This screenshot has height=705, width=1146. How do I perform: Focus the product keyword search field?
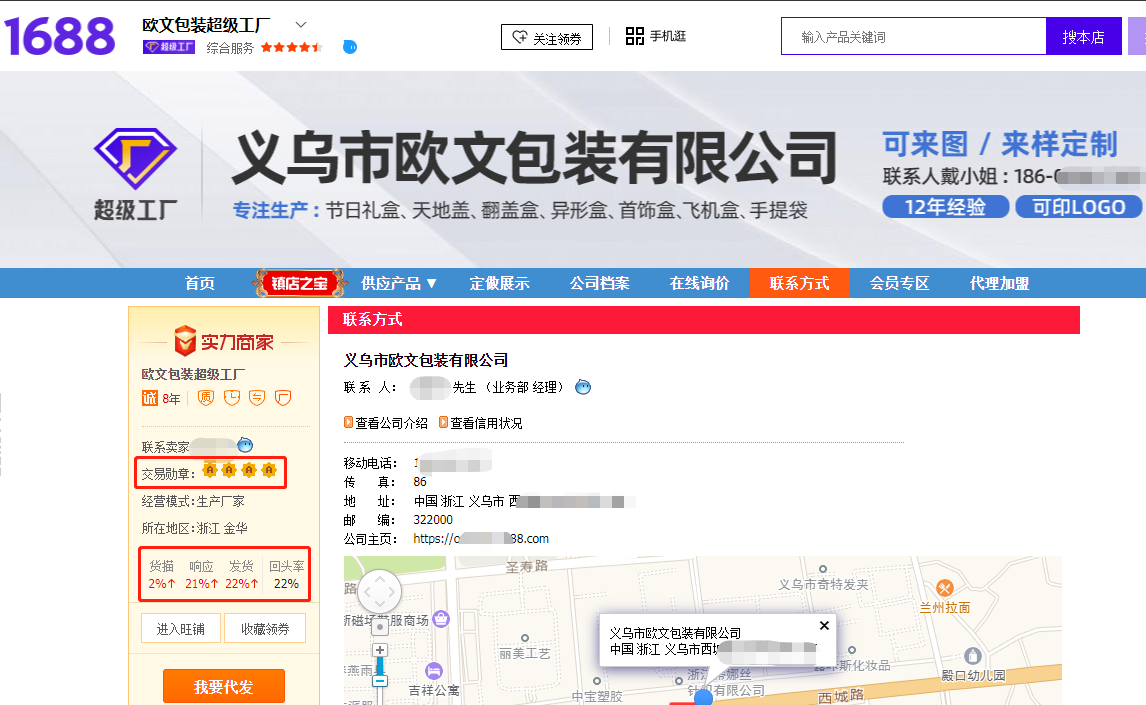click(914, 37)
